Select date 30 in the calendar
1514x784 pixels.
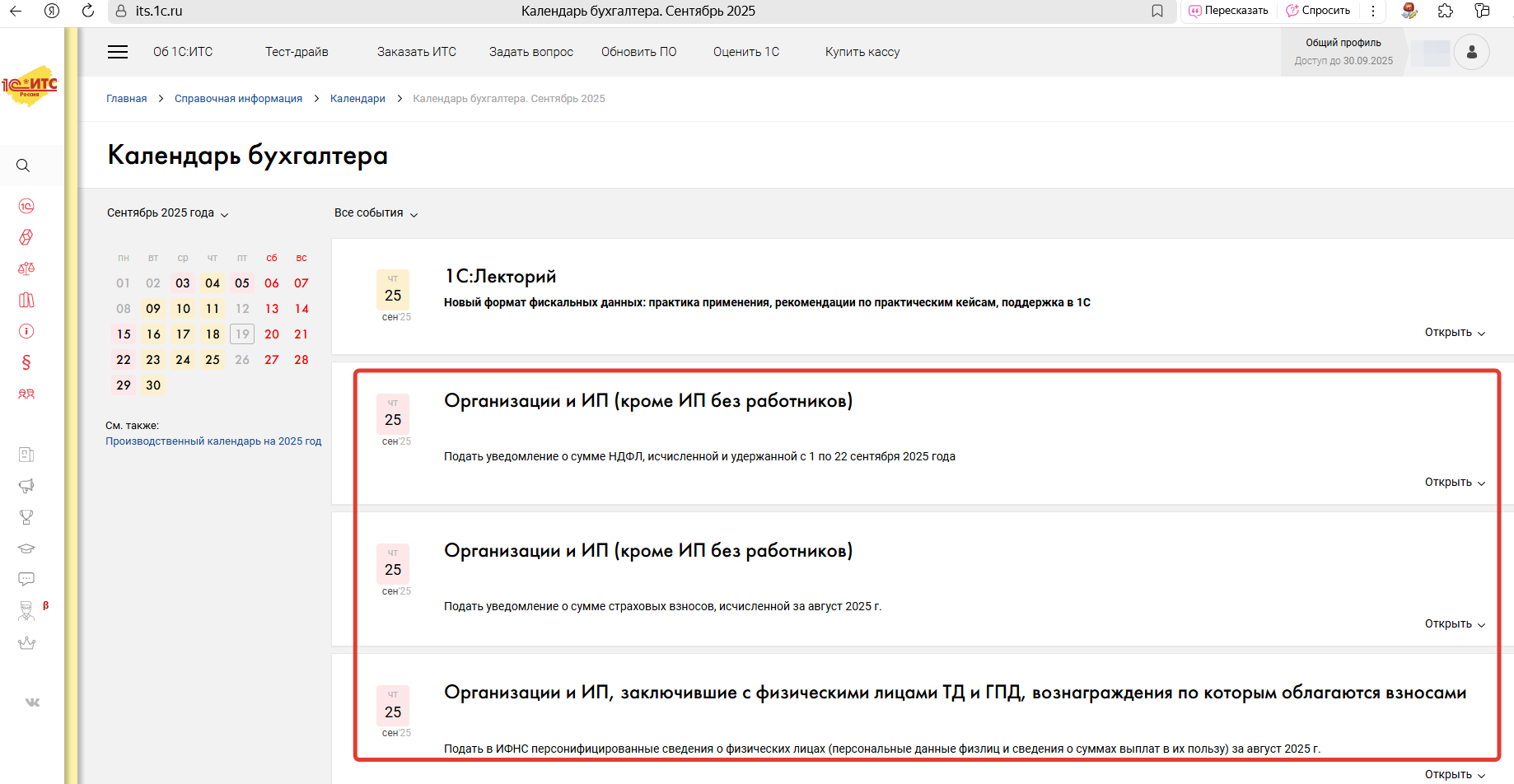(x=153, y=385)
